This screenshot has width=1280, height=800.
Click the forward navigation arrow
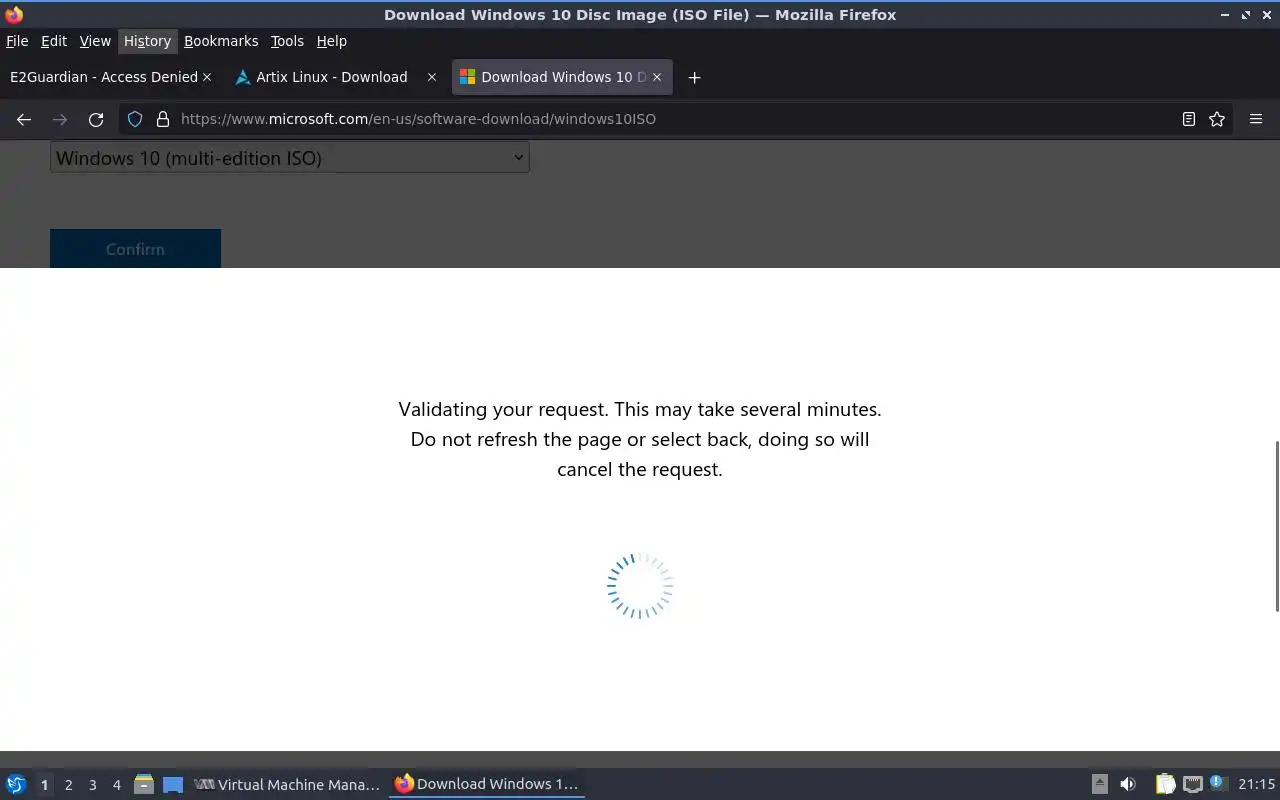pyautogui.click(x=60, y=119)
